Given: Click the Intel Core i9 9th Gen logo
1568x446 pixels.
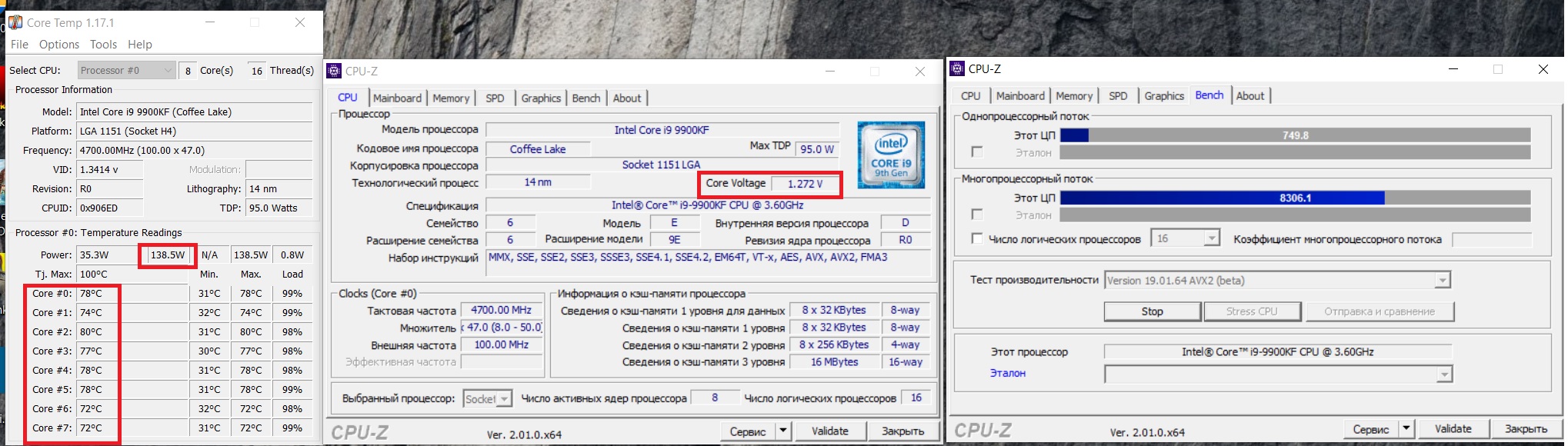Looking at the screenshot, I should [x=891, y=155].
